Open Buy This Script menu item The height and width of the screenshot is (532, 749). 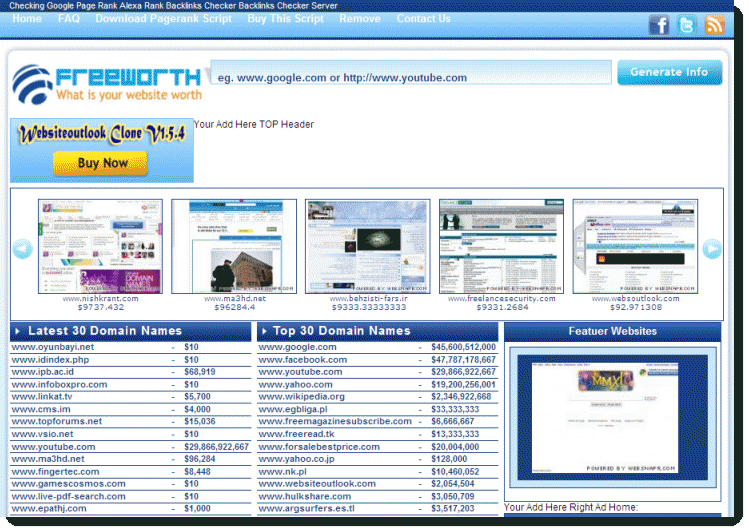coord(285,19)
